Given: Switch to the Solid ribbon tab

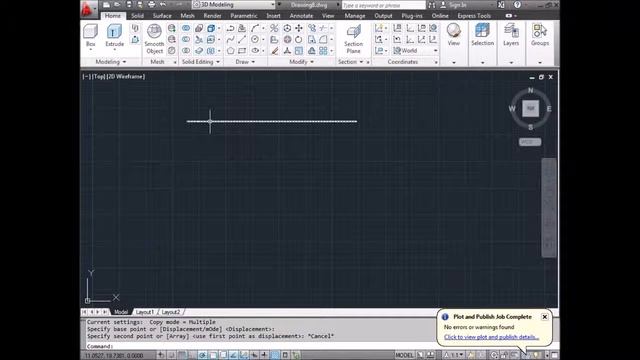Looking at the screenshot, I should tap(137, 16).
